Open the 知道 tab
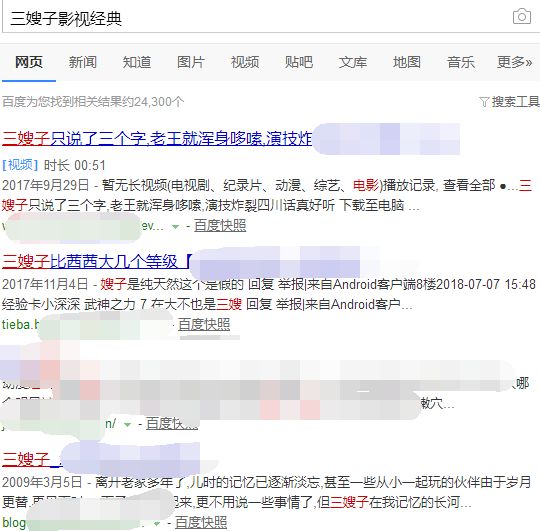This screenshot has width=540, height=531. pos(137,62)
